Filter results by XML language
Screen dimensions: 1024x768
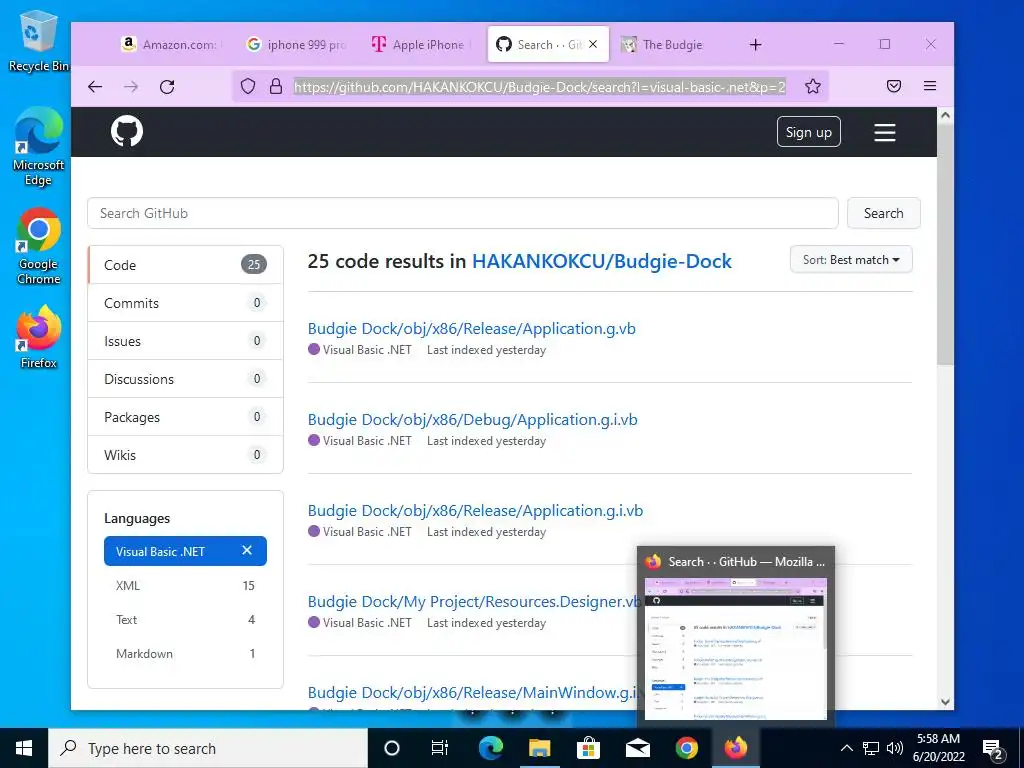click(x=185, y=585)
